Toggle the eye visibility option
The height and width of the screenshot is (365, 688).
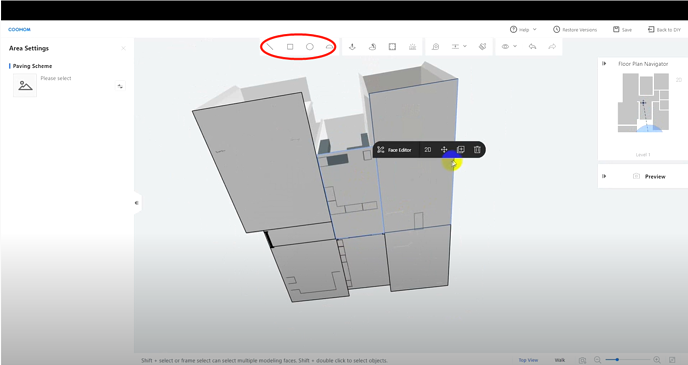tap(505, 47)
